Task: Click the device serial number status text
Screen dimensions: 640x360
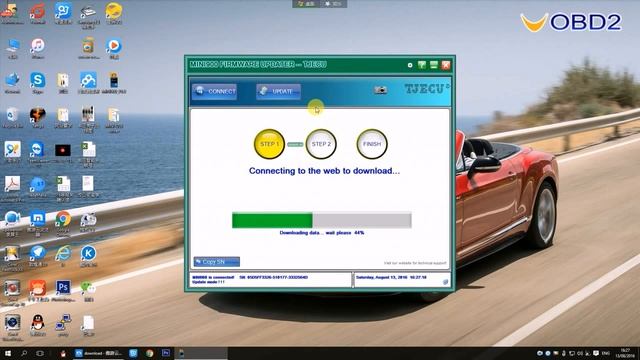Action: 273,277
